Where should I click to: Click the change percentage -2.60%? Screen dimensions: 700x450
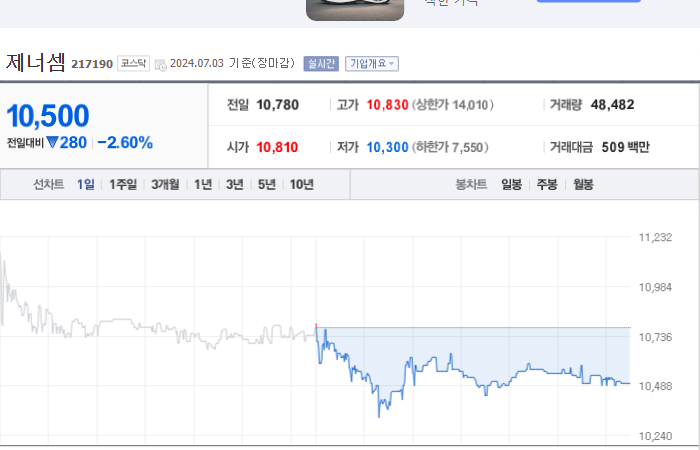[125, 143]
